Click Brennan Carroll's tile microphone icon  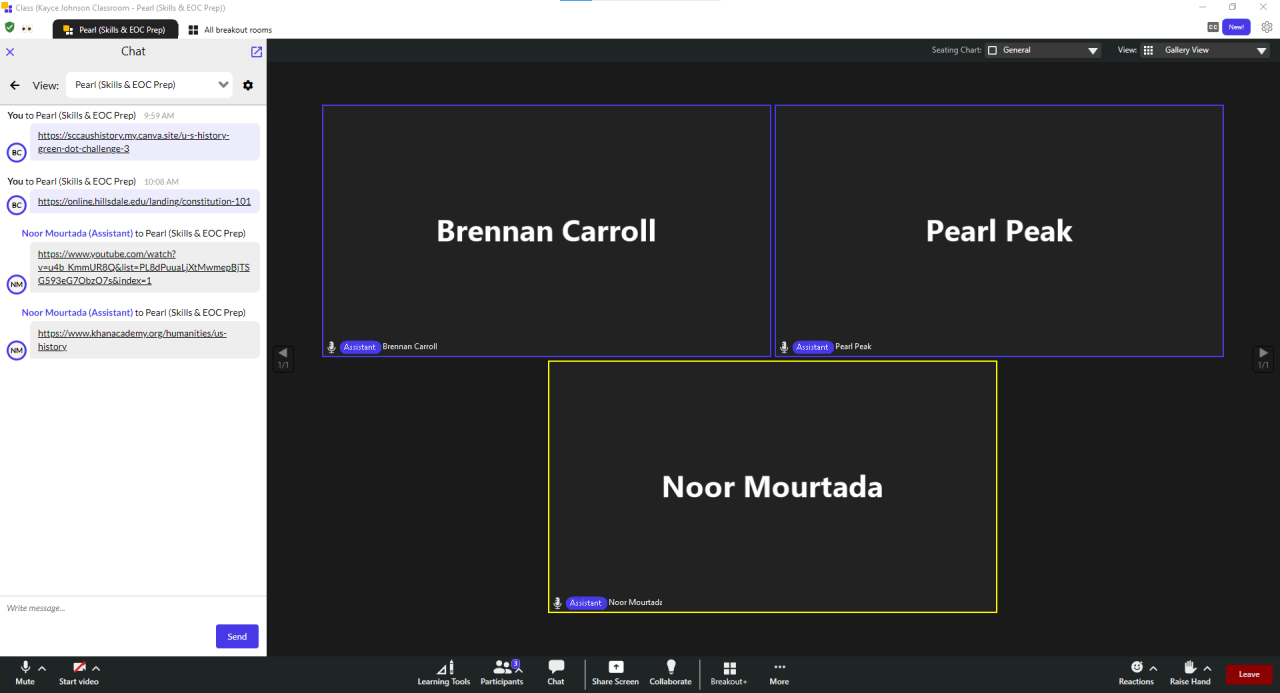pyautogui.click(x=331, y=347)
